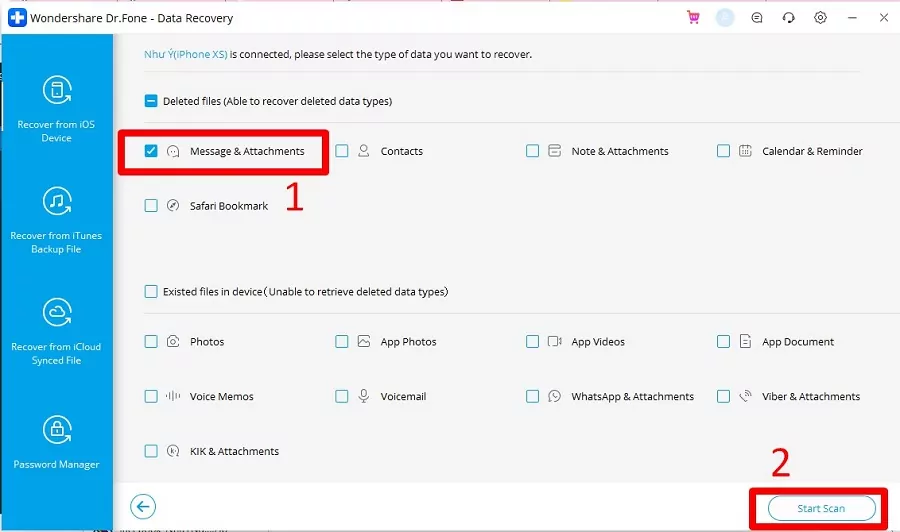Viewport: 900px width, 532px height.
Task: Click the Voice Memos waveform icon
Action: coord(173,396)
